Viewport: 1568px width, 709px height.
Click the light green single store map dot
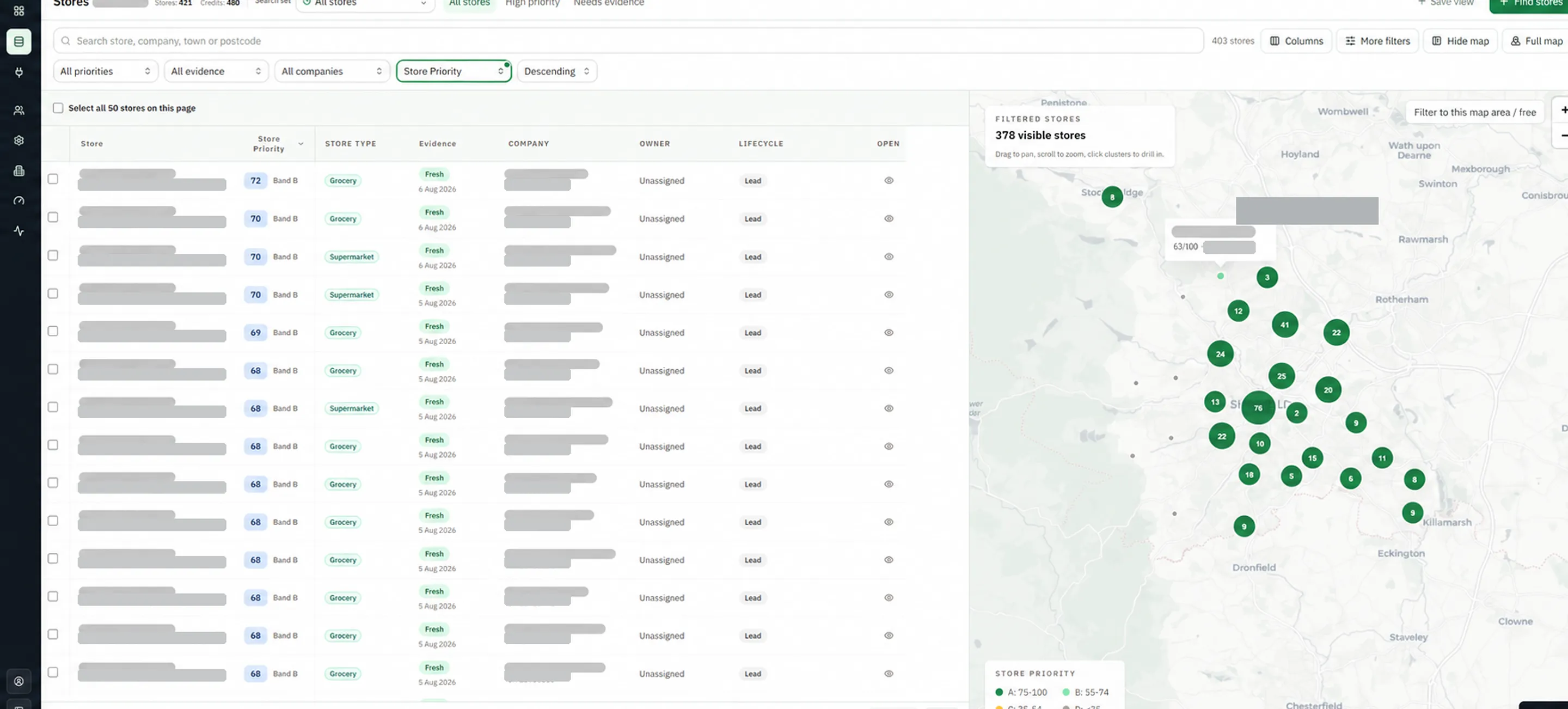(1221, 276)
